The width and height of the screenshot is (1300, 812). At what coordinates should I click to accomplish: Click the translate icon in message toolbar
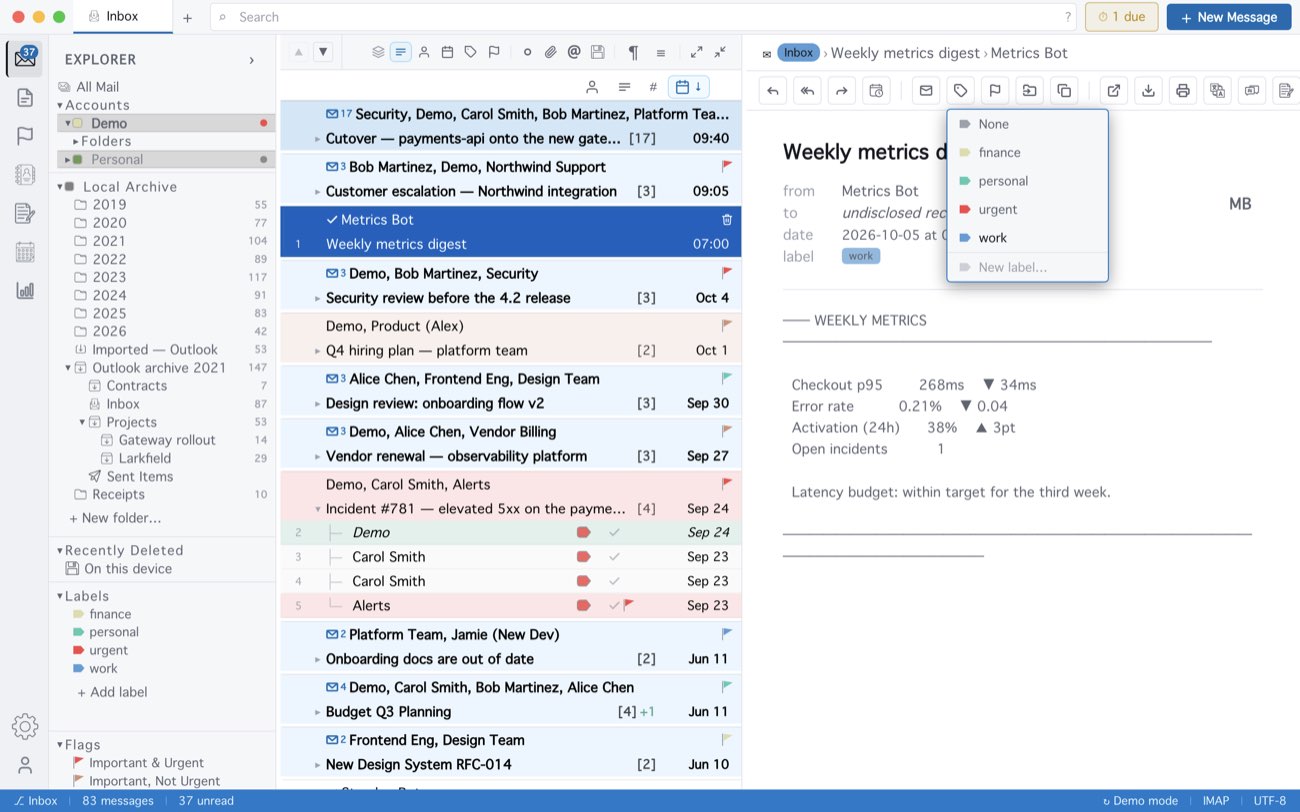[1217, 91]
